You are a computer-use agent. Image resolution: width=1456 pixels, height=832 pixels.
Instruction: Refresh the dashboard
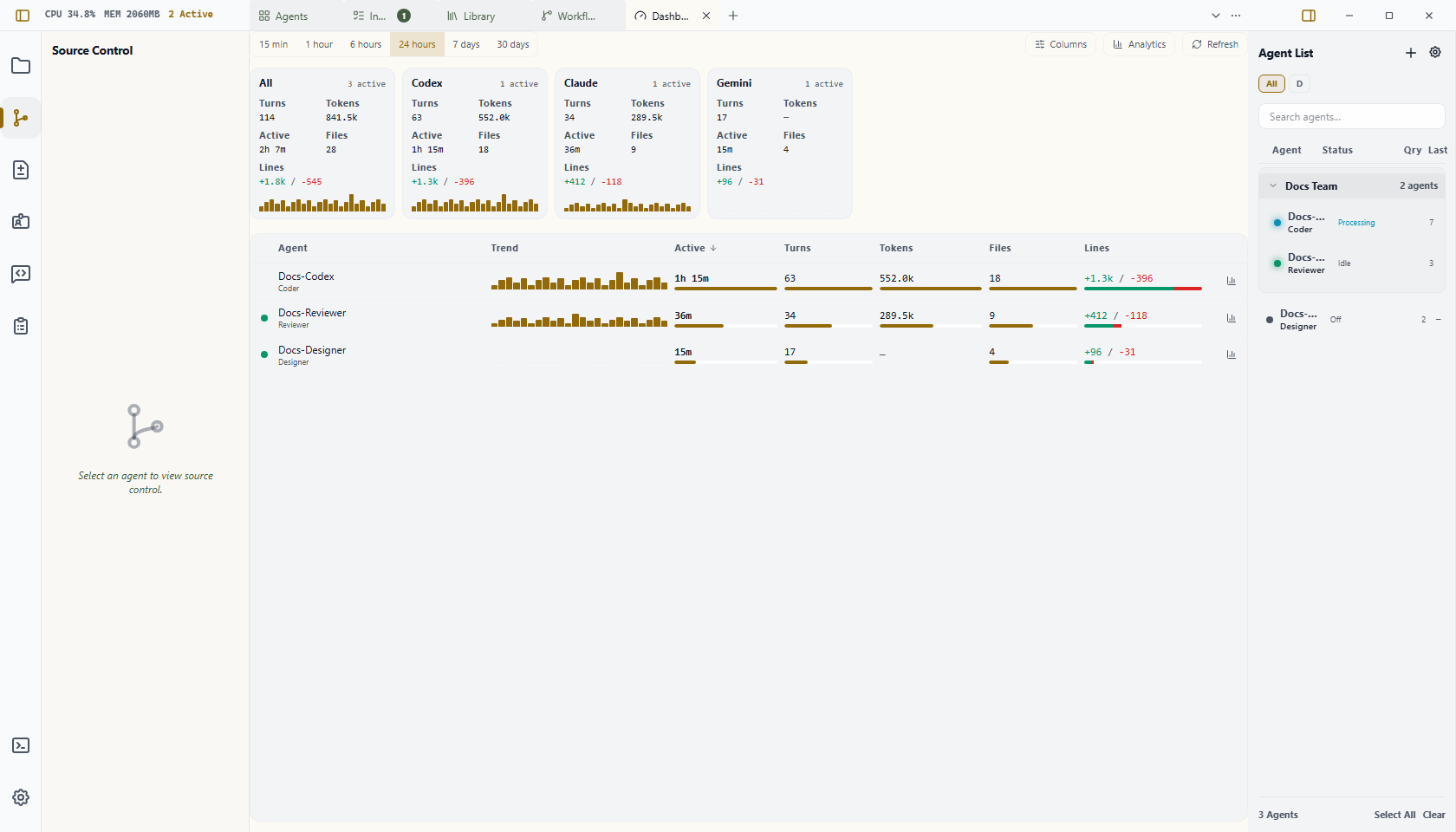point(1215,44)
